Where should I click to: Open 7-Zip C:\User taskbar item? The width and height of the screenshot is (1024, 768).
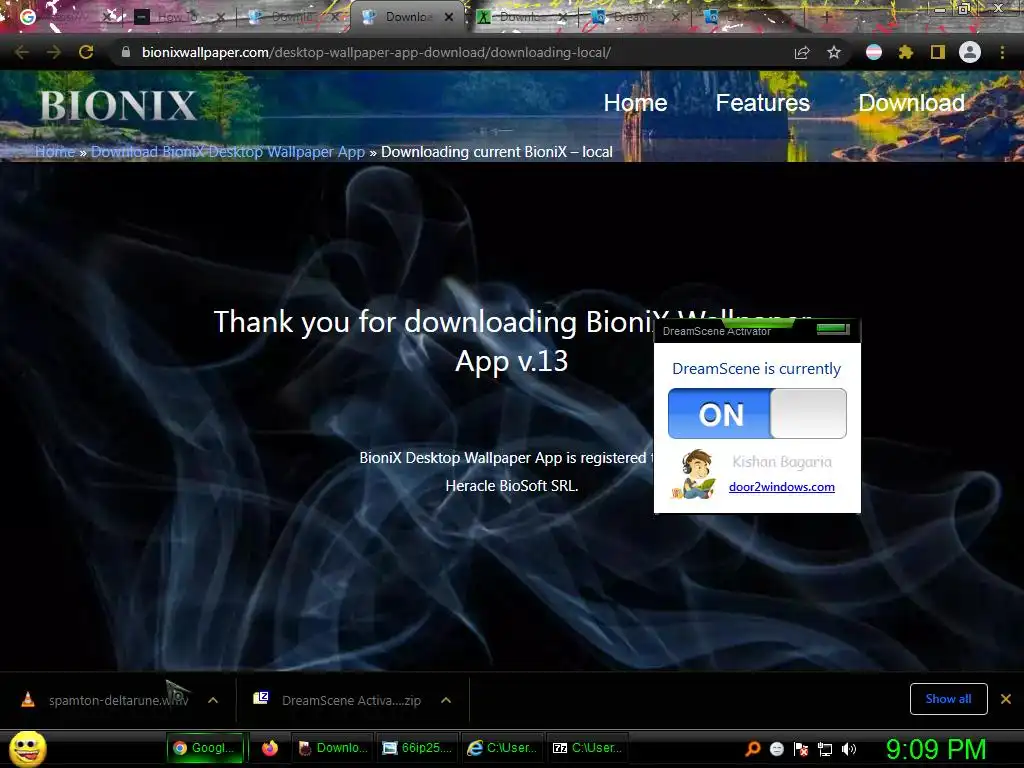click(587, 748)
